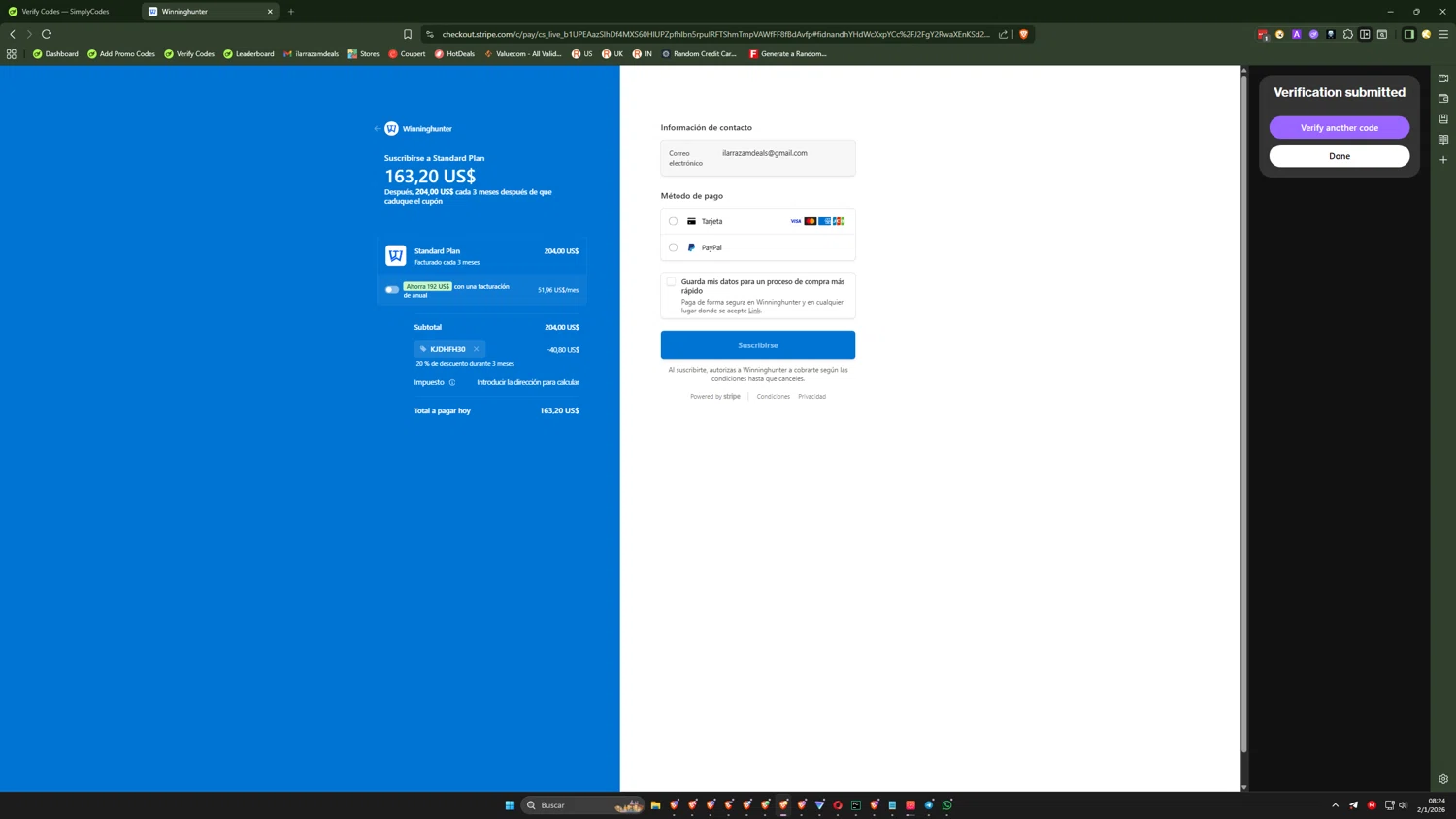Viewport: 1456px width, 819px height.
Task: Open Coupert bookmark
Action: point(407,54)
